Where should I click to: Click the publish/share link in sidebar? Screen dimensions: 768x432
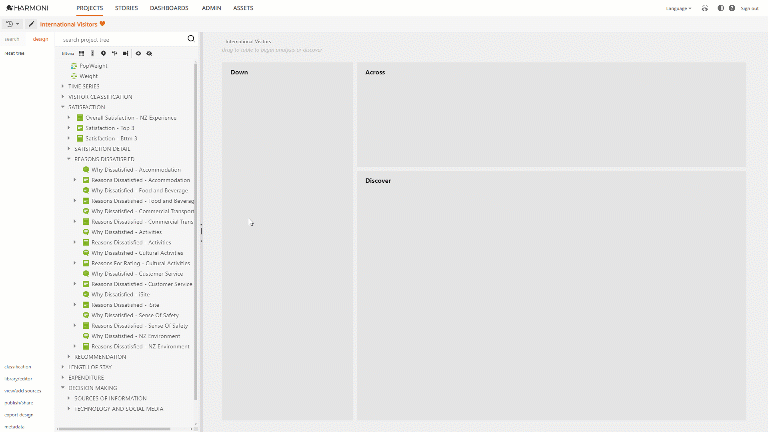[x=19, y=403]
